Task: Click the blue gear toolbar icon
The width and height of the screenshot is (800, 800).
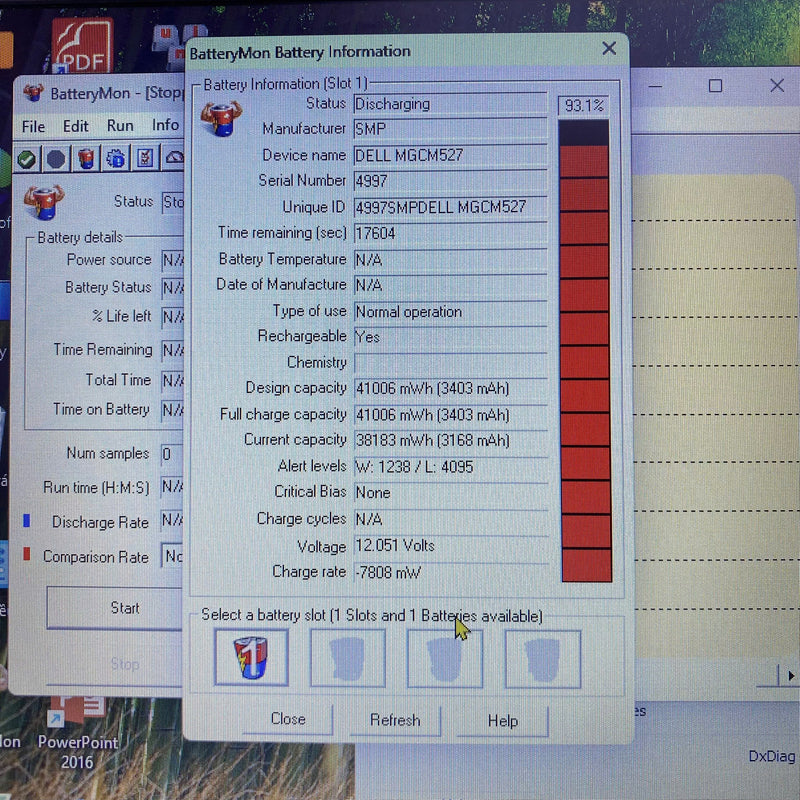Action: click(116, 159)
